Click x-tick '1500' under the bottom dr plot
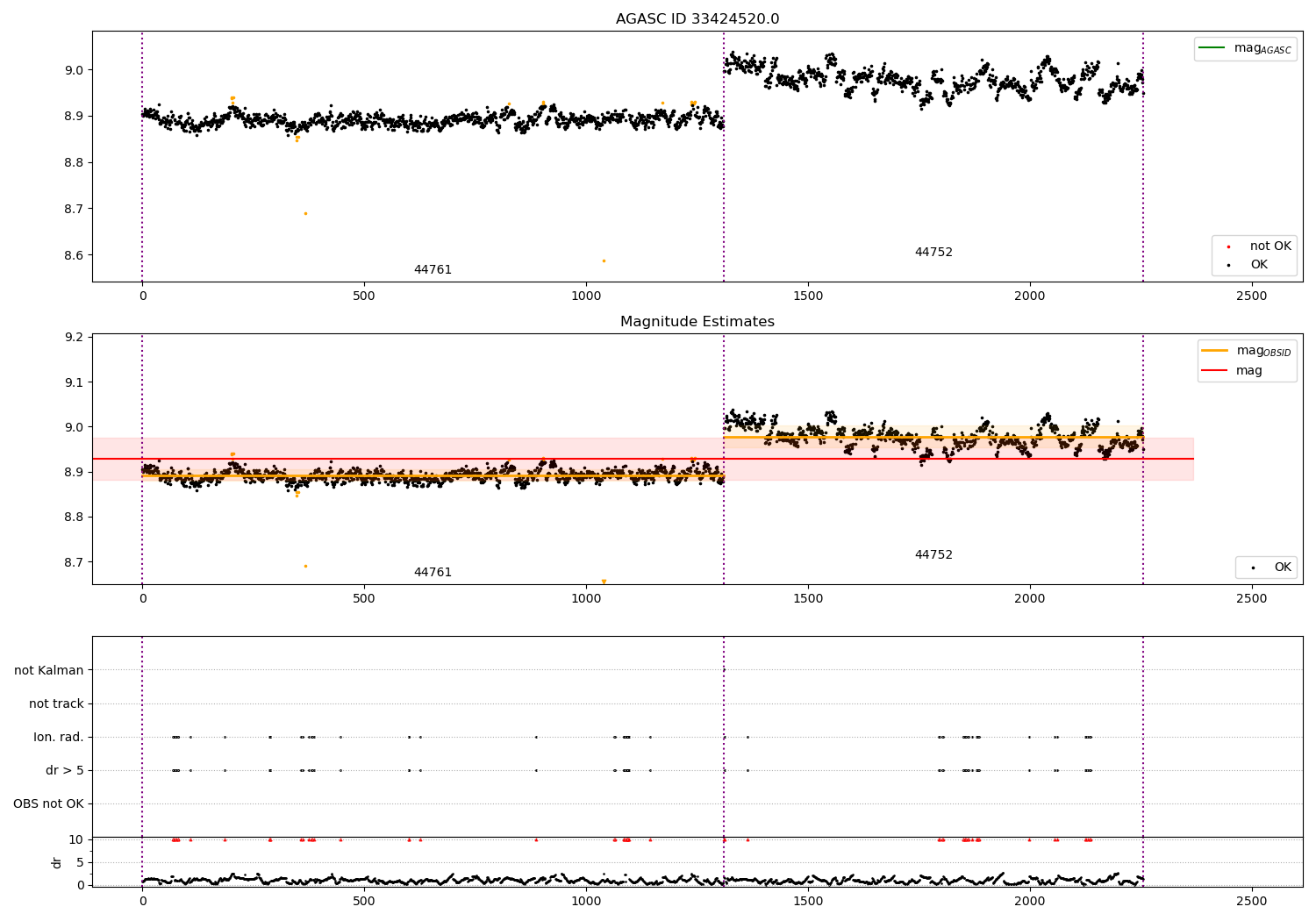 [x=808, y=901]
